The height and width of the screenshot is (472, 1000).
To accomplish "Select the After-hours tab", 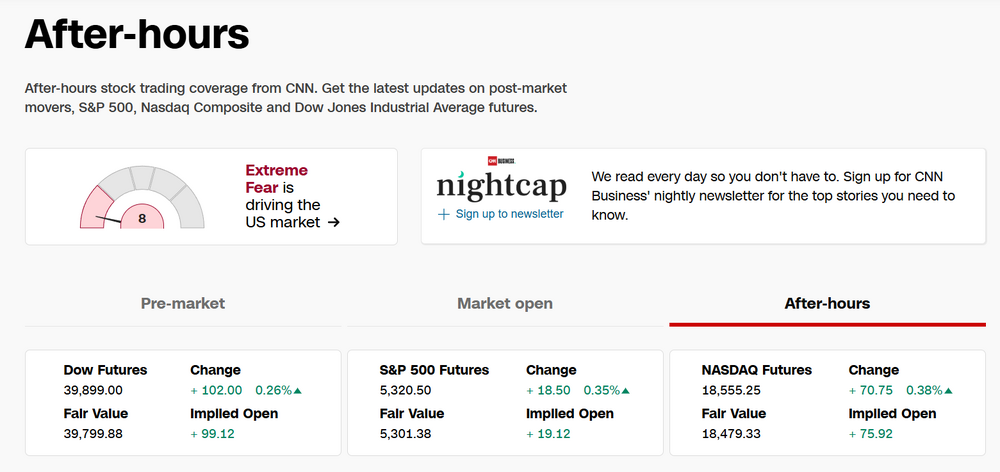I will (827, 303).
